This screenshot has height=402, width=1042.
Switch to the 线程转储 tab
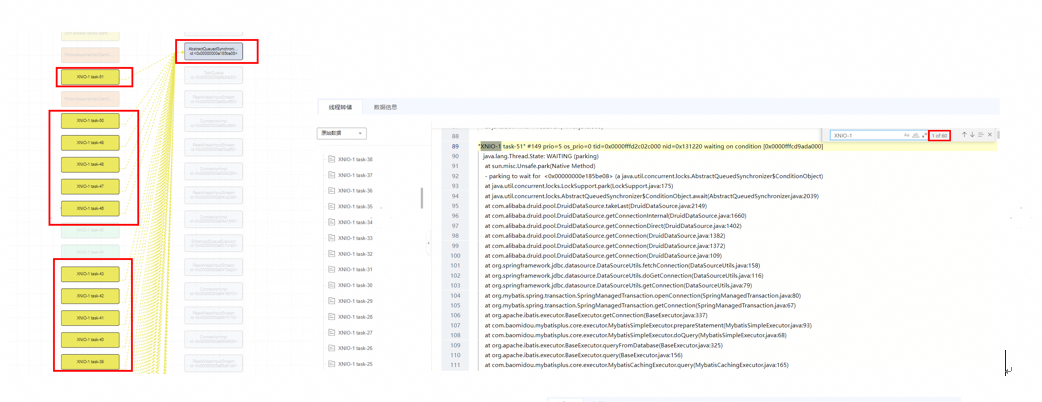coord(340,107)
